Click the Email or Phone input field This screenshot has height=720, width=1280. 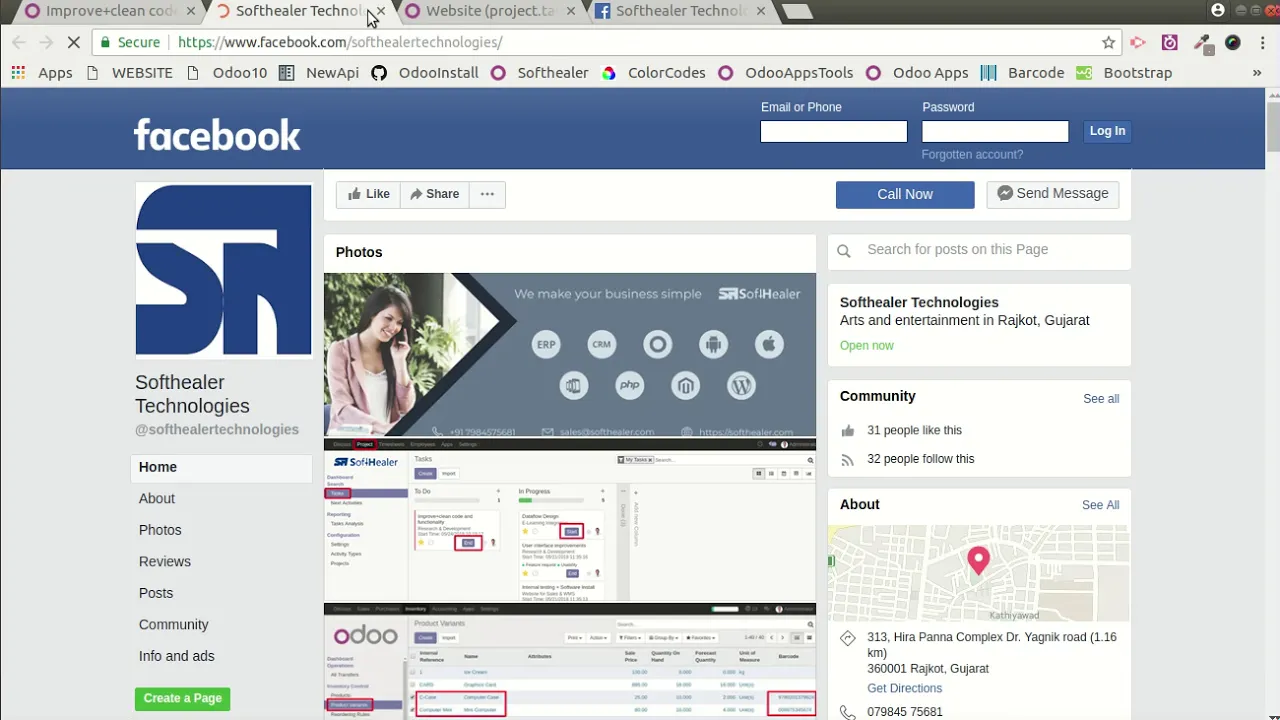(833, 131)
